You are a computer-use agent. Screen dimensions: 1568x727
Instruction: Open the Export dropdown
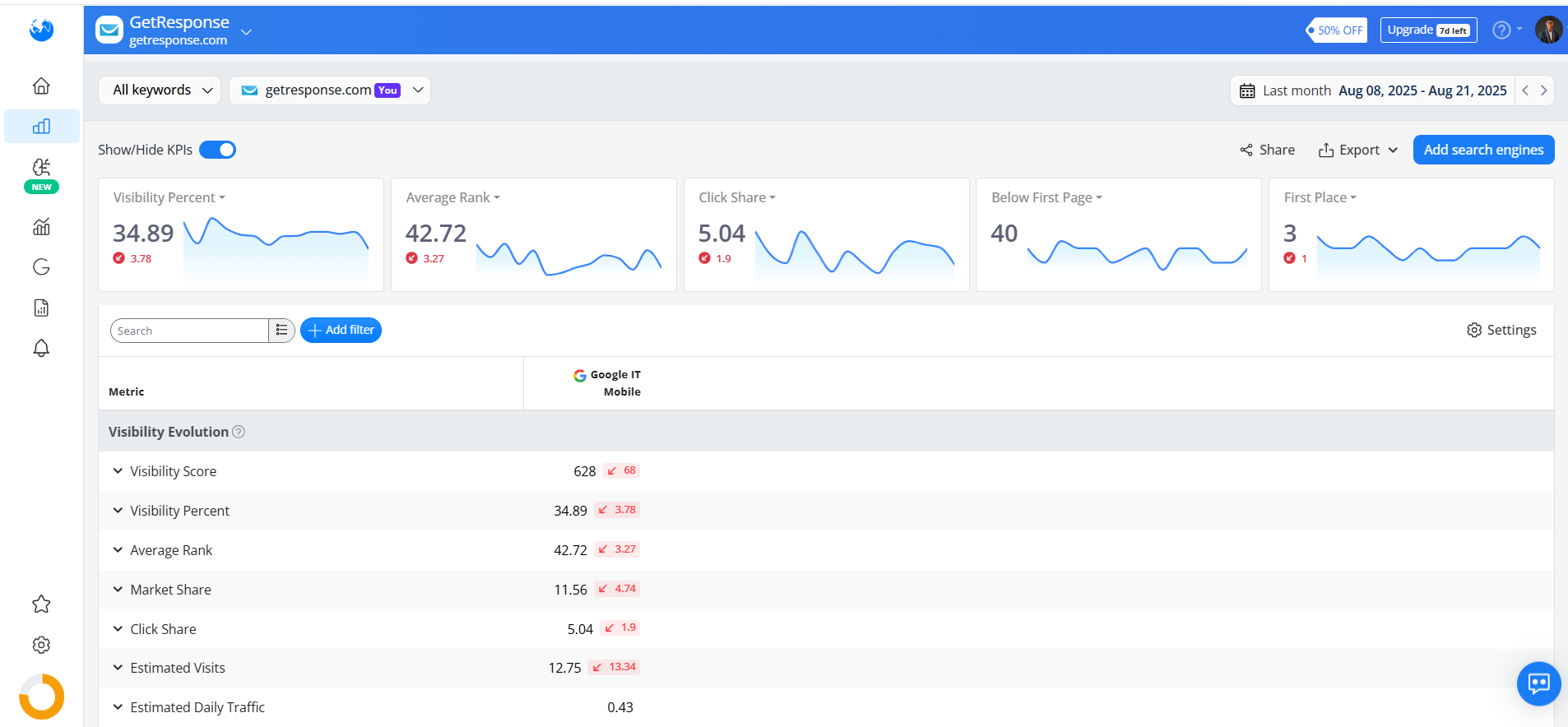point(1358,150)
